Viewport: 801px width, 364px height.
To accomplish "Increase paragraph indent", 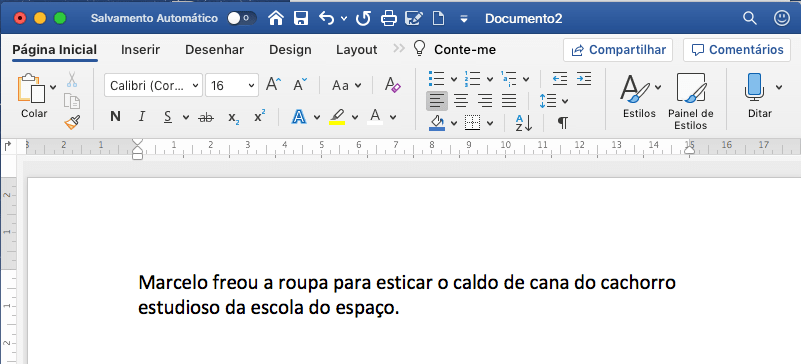I will [584, 79].
